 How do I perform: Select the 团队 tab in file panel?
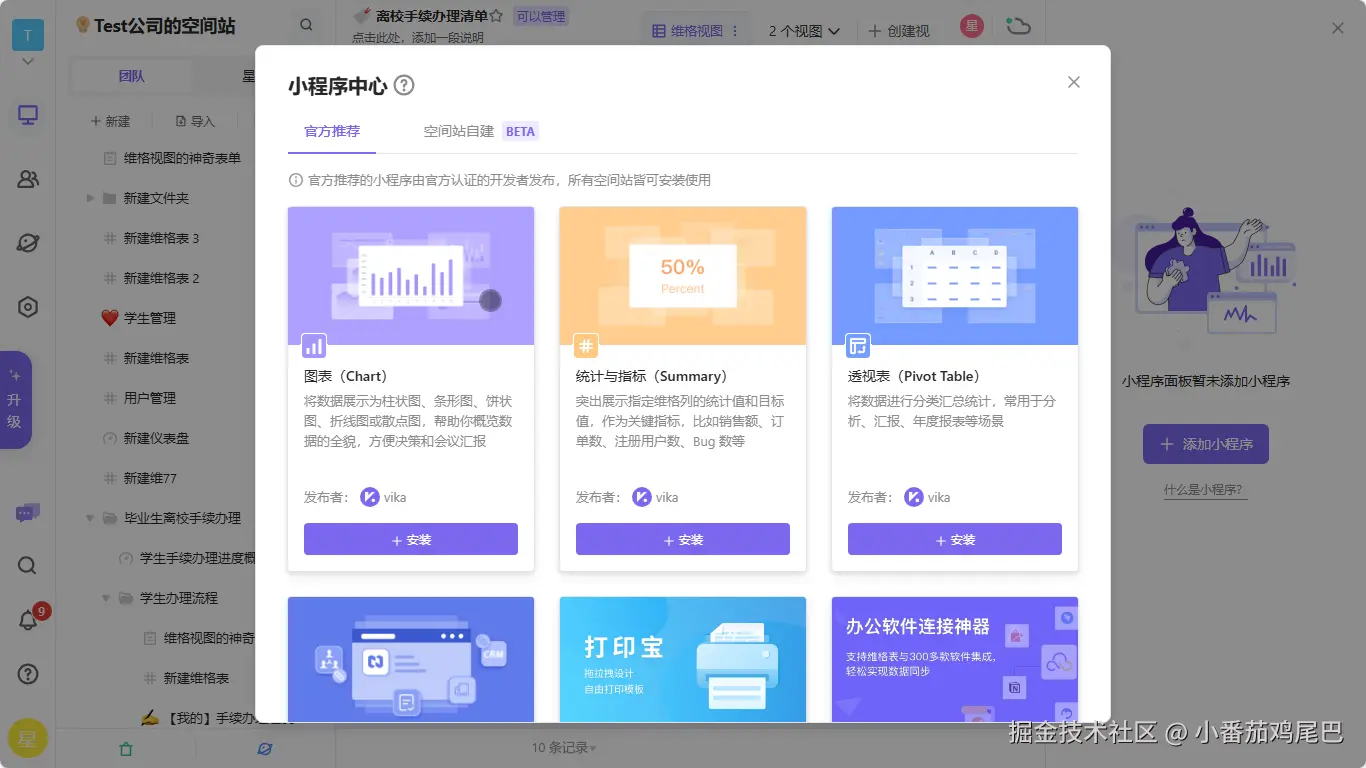(131, 76)
